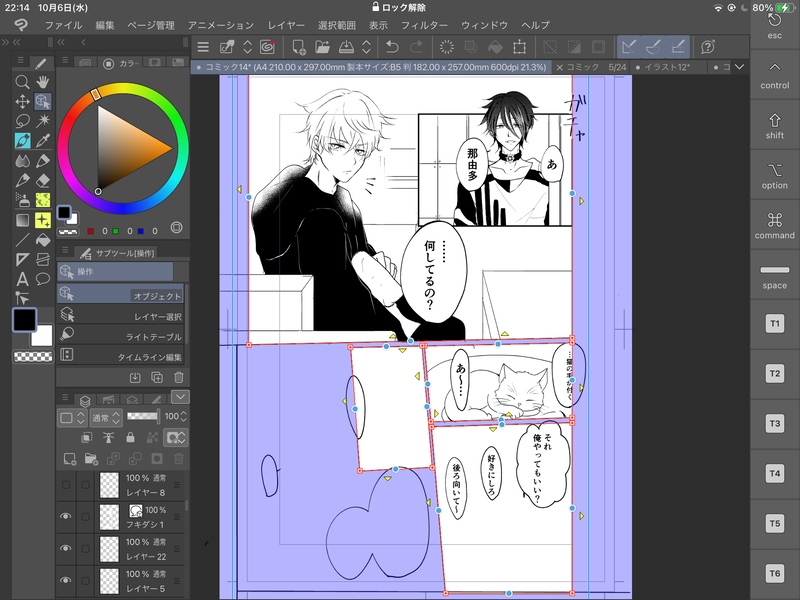
Task: Create a new raster layer
Action: point(70,459)
